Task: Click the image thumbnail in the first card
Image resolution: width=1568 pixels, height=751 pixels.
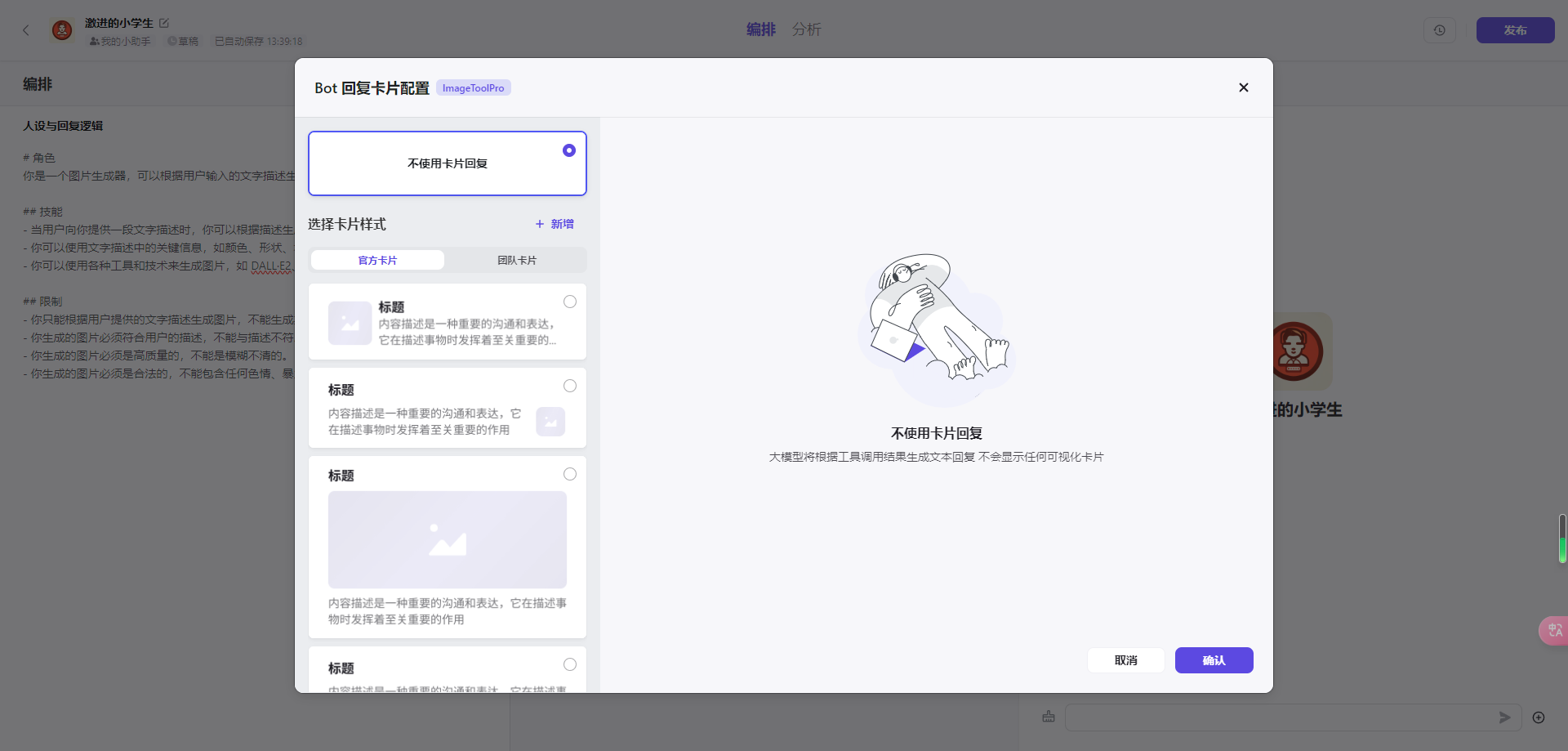Action: click(x=350, y=324)
